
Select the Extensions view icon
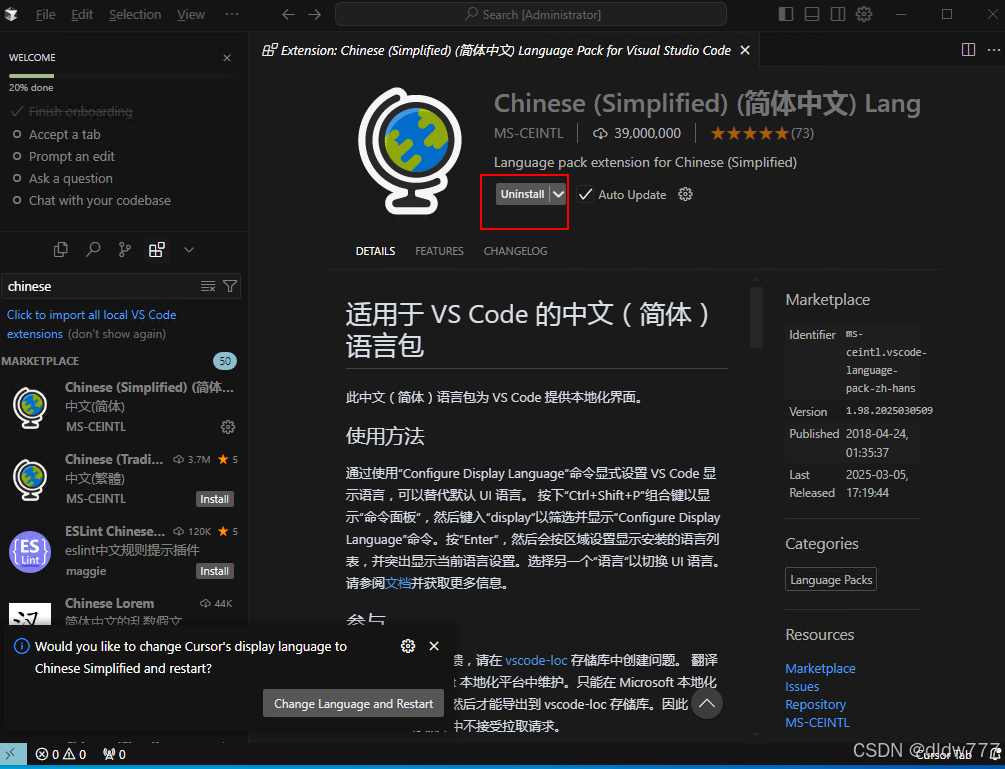[x=157, y=249]
